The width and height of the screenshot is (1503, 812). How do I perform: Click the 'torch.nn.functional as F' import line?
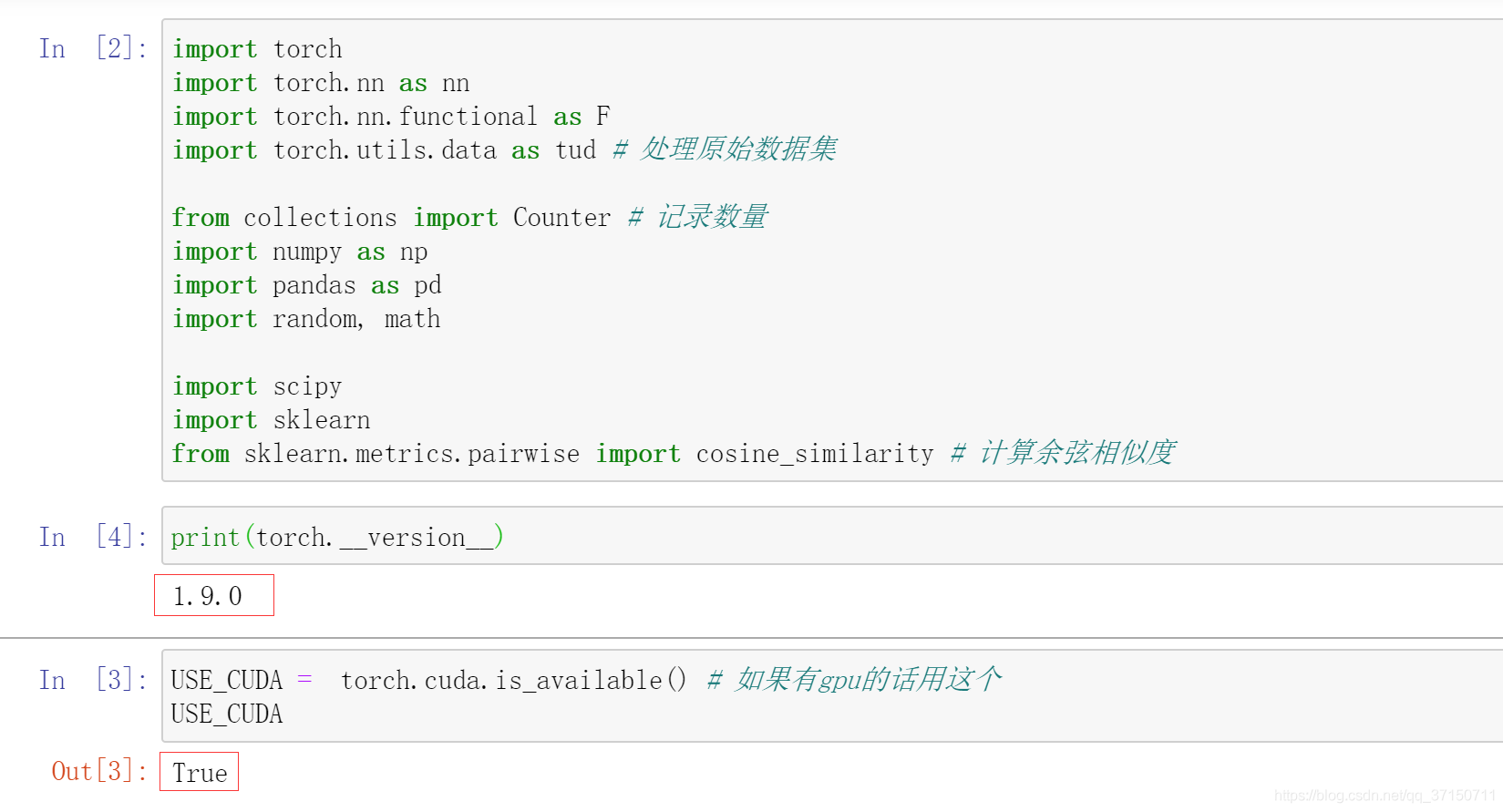(x=391, y=117)
